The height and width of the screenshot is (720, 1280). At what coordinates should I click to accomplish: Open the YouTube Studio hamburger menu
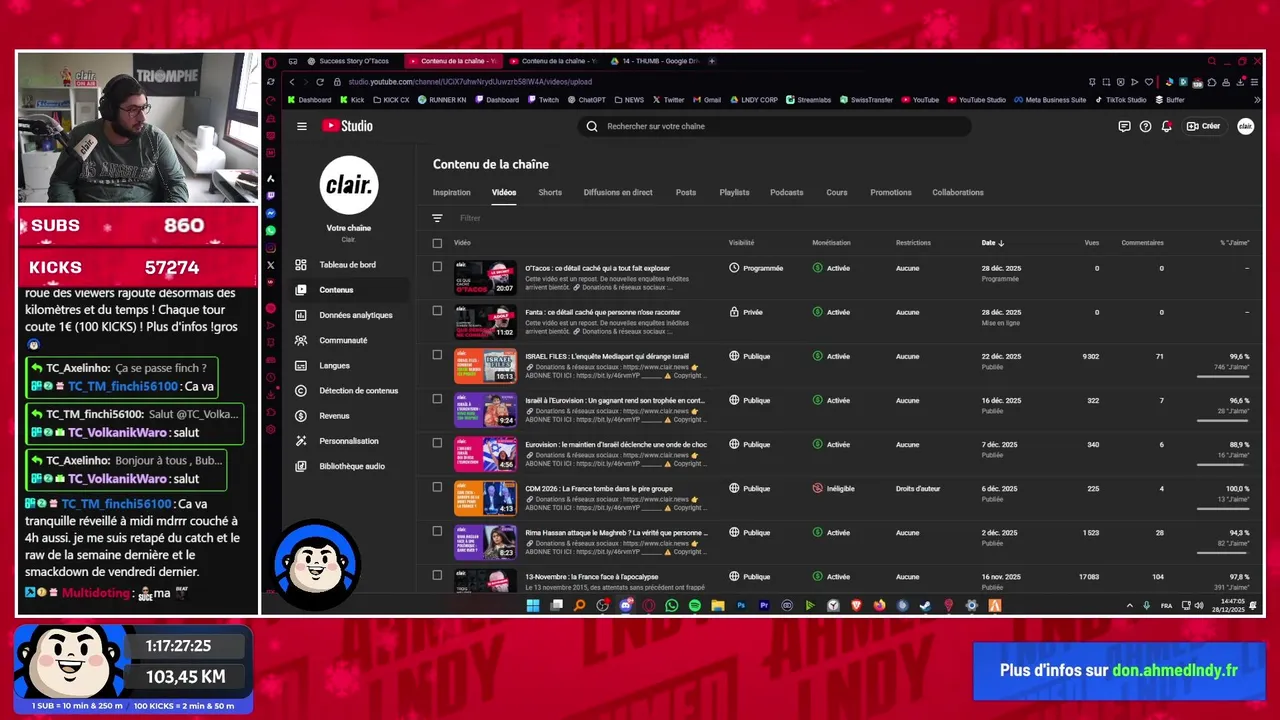coord(301,126)
